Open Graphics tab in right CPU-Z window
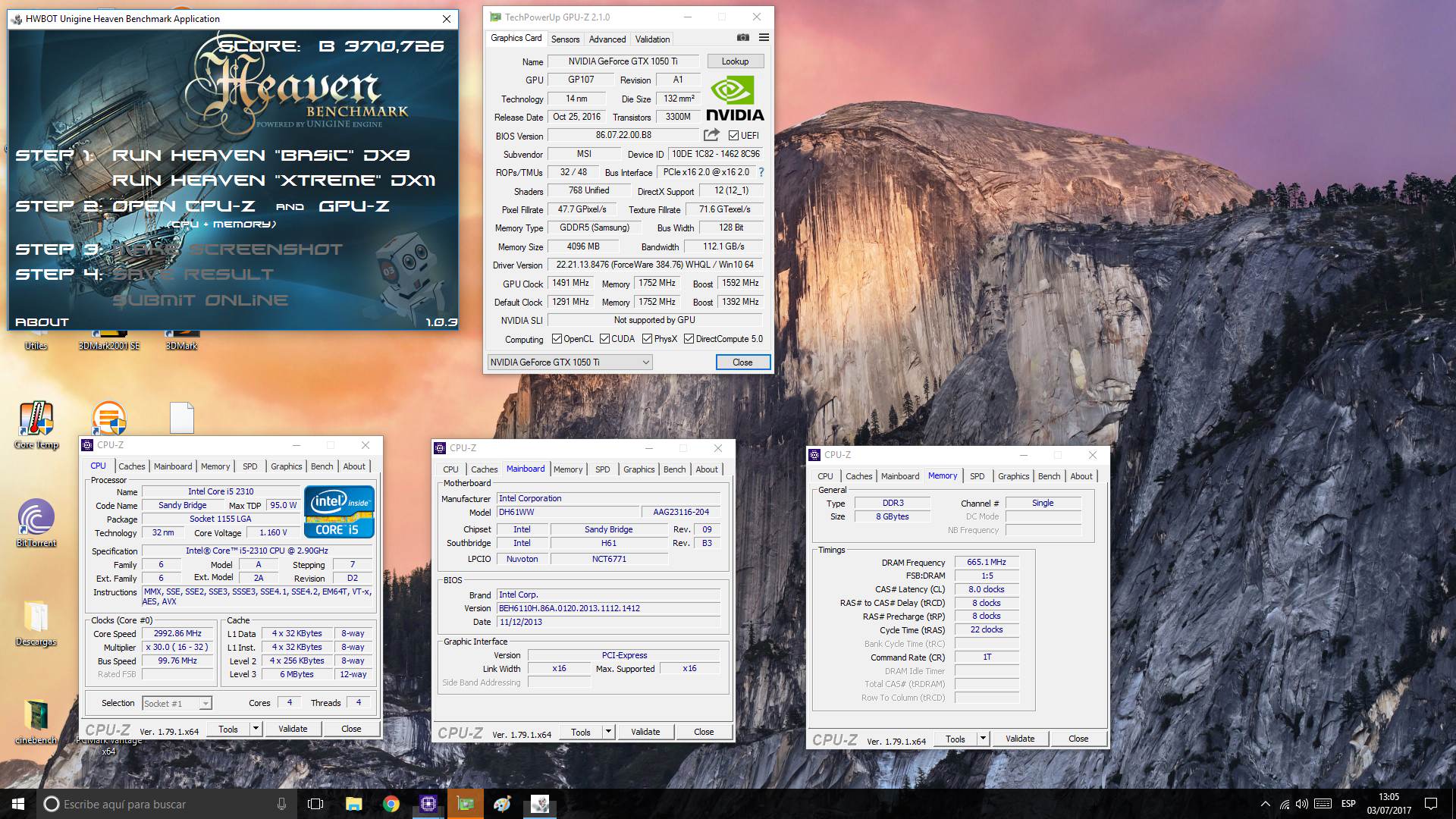 [x=1013, y=476]
